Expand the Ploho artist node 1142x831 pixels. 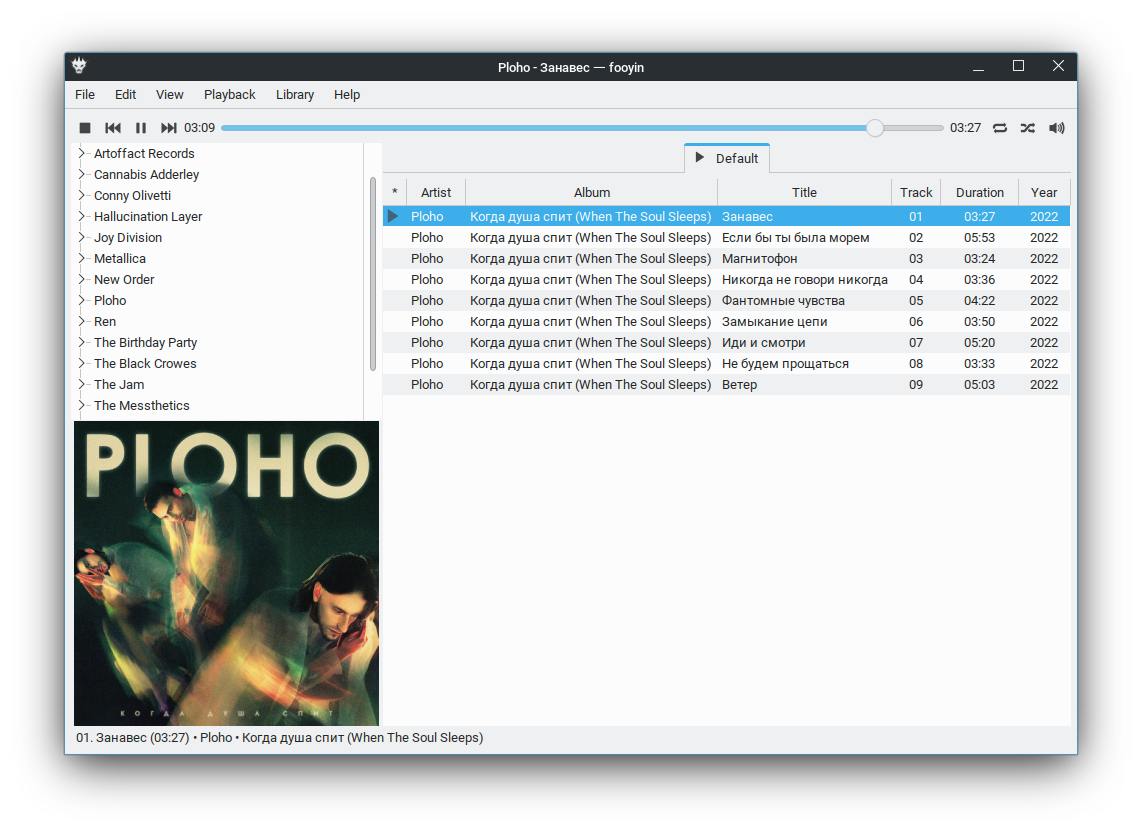point(82,300)
